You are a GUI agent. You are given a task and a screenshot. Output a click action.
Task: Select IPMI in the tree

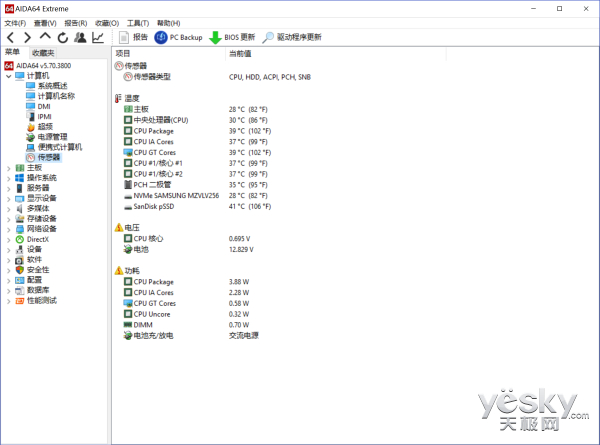39,116
